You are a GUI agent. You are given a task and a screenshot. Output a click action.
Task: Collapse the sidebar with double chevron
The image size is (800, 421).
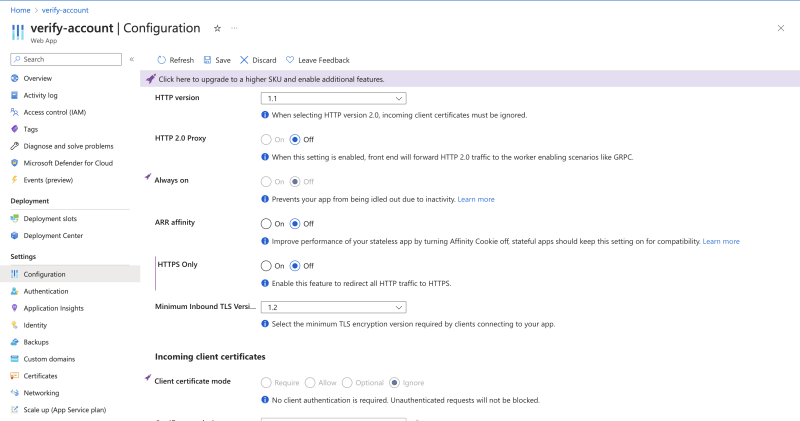coord(132,59)
